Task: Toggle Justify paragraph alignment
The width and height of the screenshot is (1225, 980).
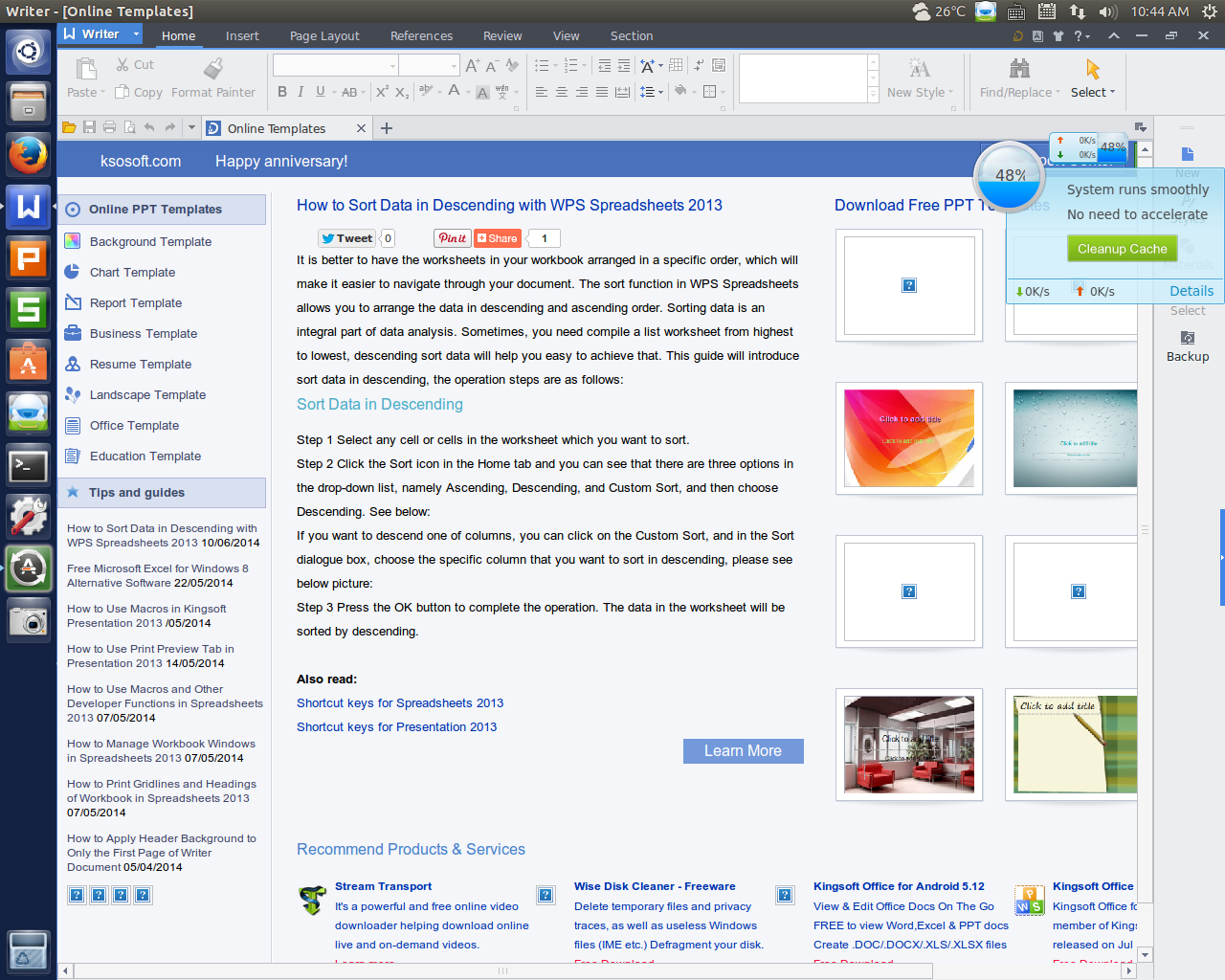Action: (x=602, y=92)
